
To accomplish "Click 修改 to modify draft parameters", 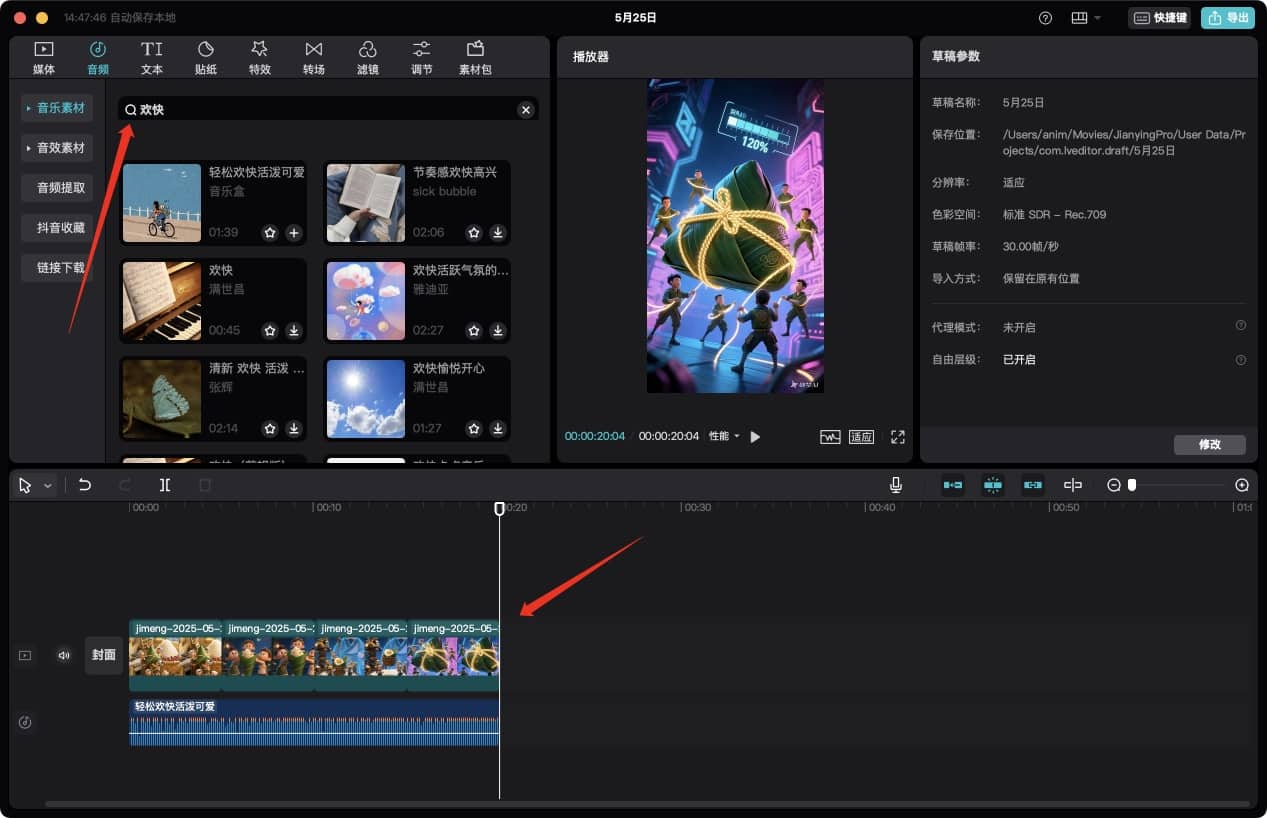I will point(1210,445).
